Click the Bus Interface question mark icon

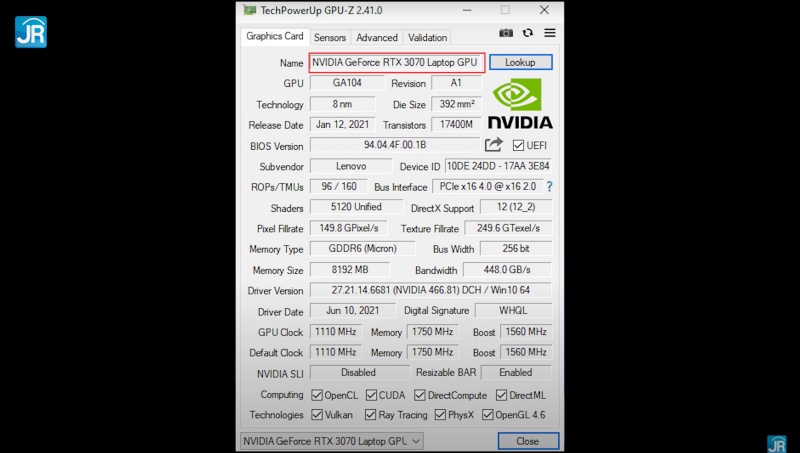(x=549, y=187)
